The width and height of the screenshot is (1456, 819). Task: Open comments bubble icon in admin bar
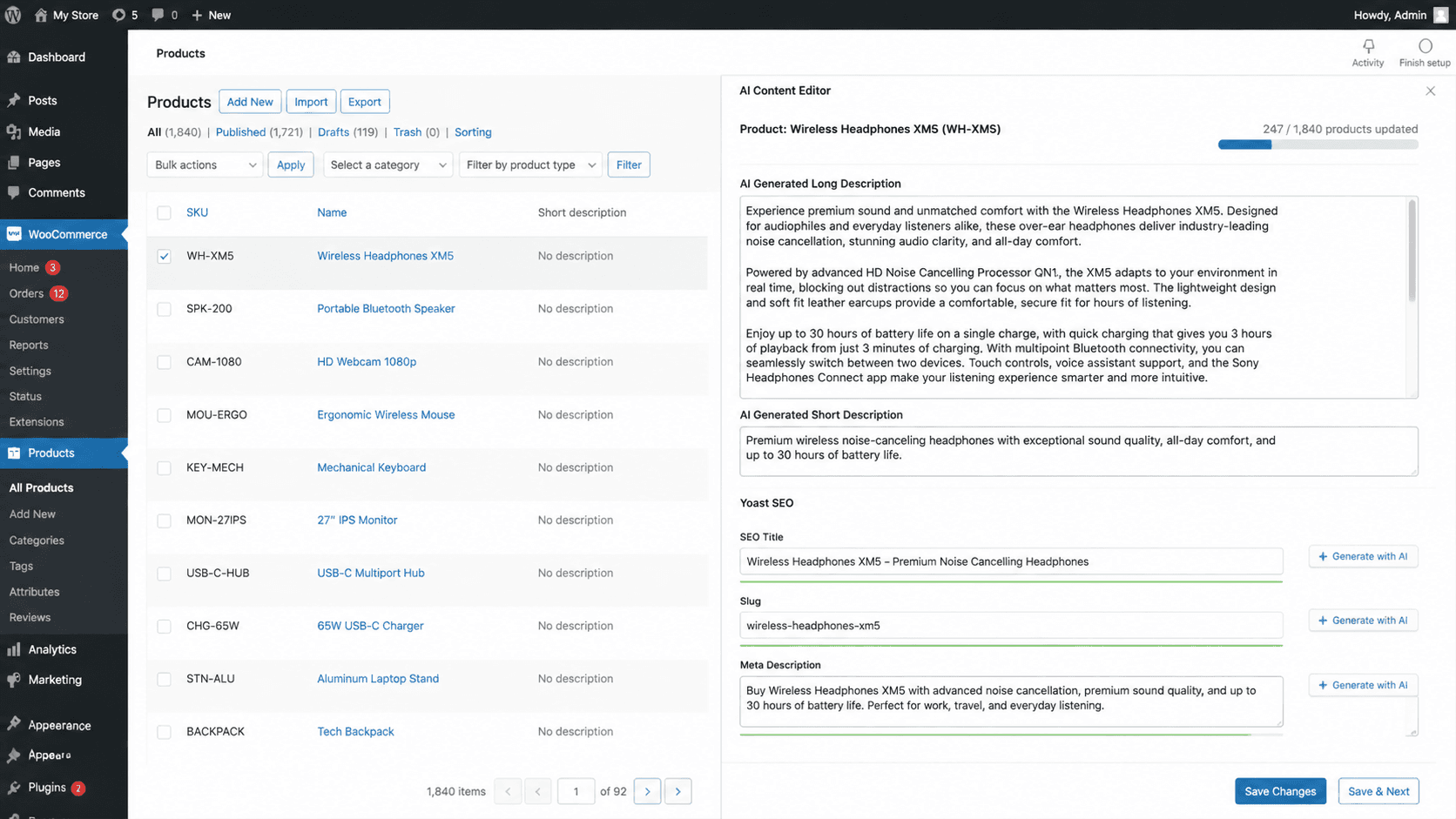(x=158, y=15)
